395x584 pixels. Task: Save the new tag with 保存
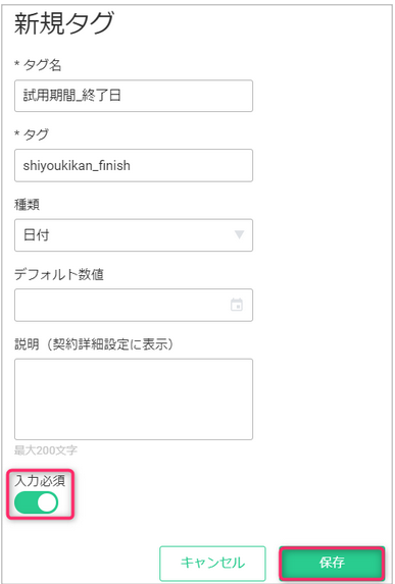(332, 563)
